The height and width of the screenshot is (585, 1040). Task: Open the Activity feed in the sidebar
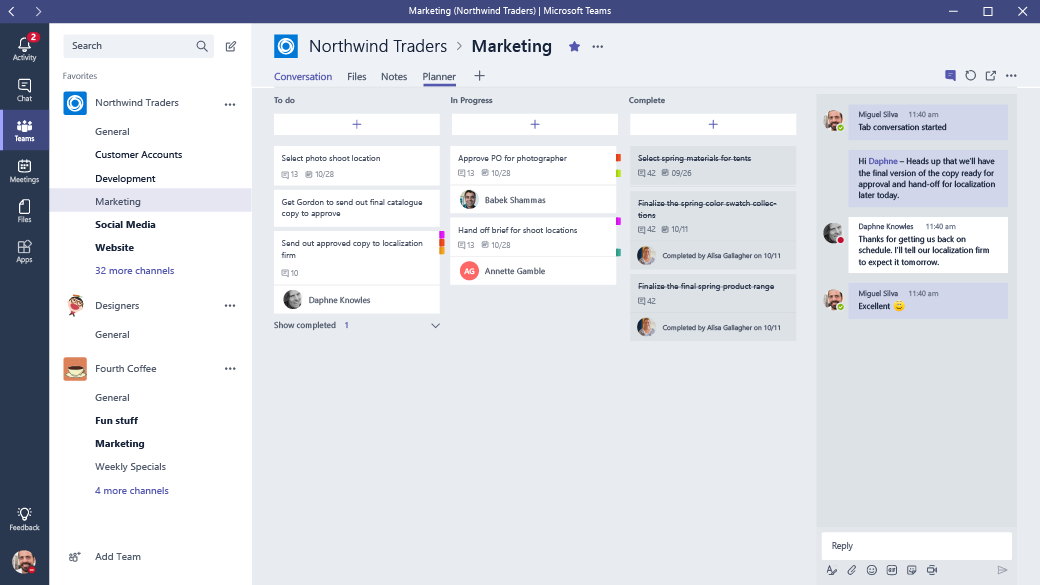coord(24,48)
